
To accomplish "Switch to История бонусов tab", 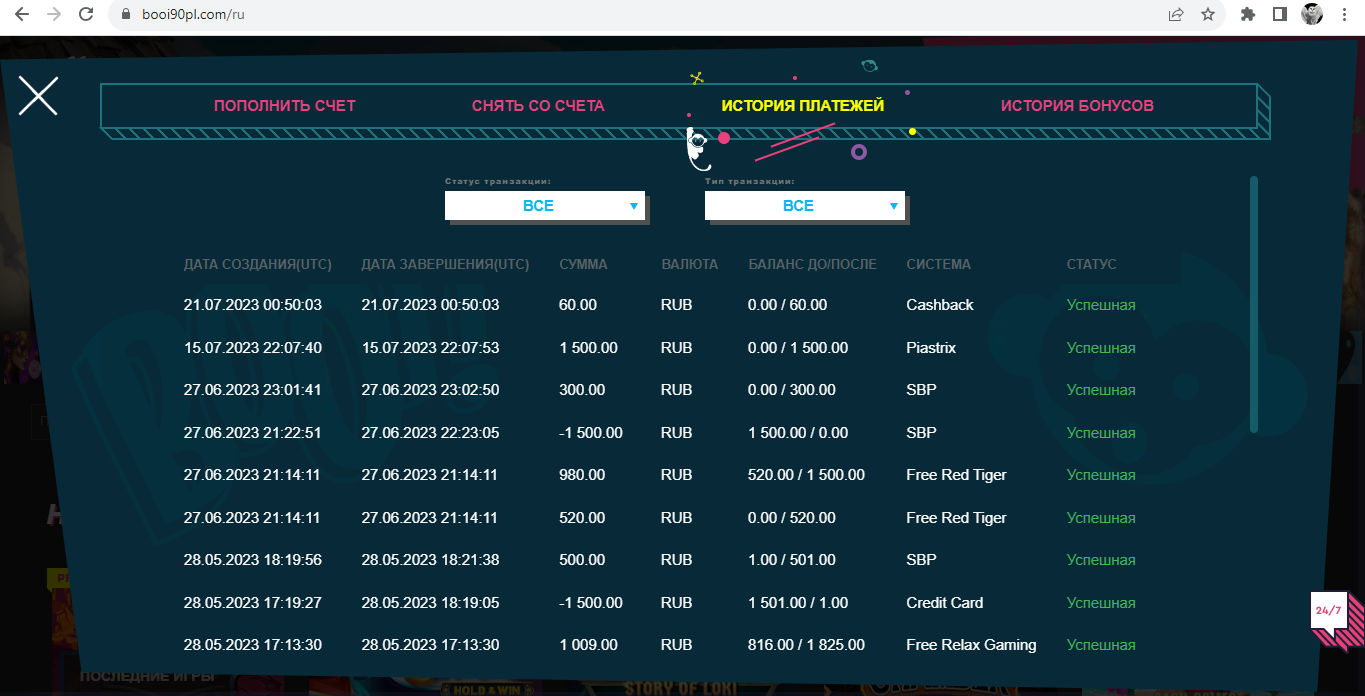I will tap(1077, 105).
